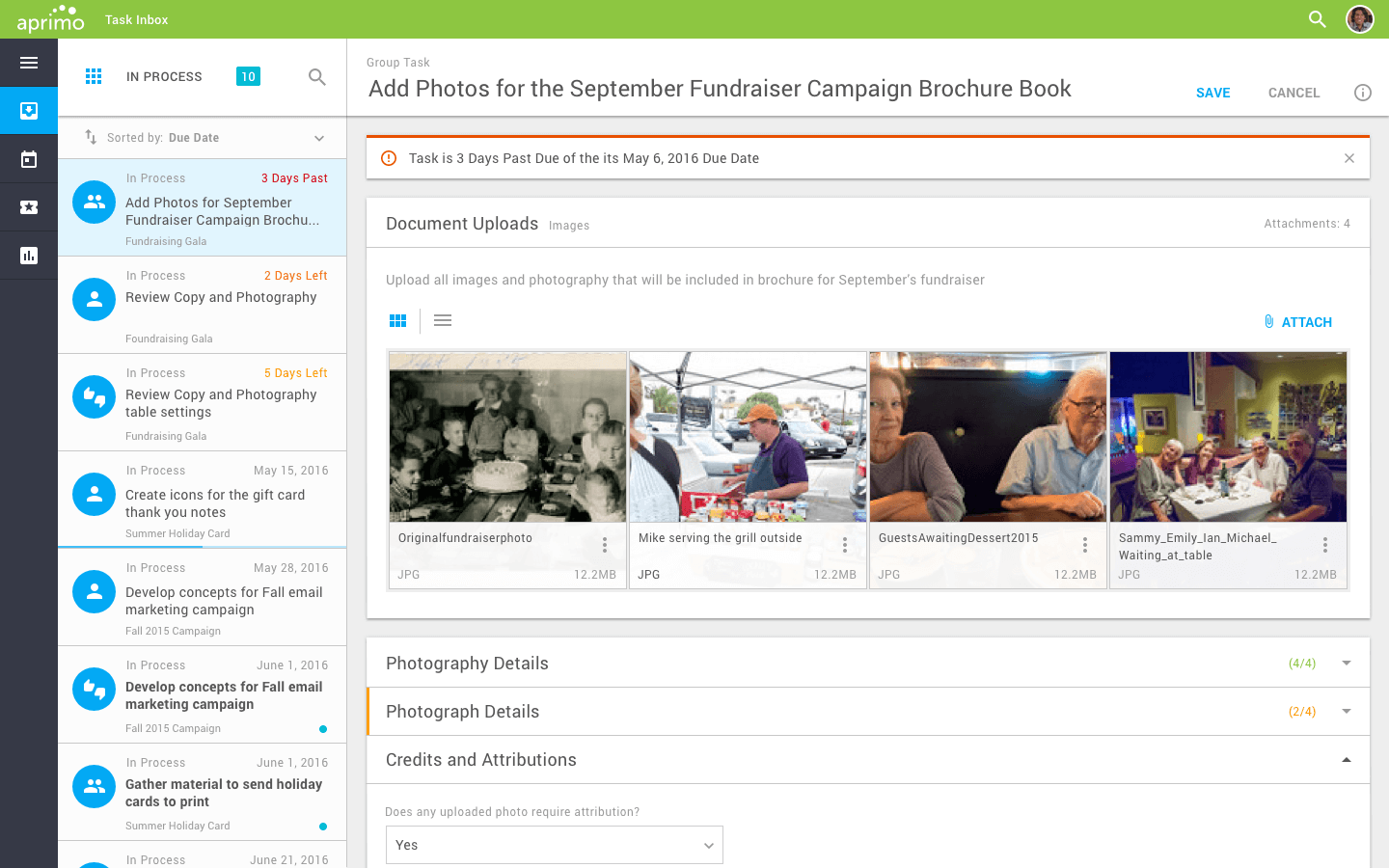Click the 3 Days Past label
The width and height of the screenshot is (1389, 868).
click(x=294, y=178)
